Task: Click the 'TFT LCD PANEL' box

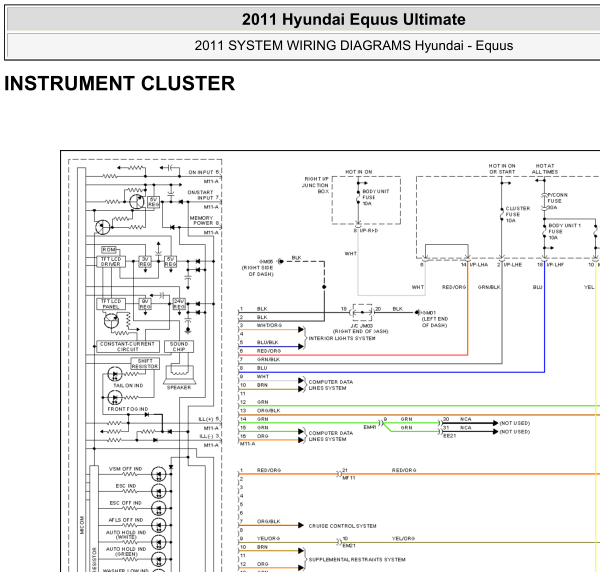Action: (x=111, y=304)
